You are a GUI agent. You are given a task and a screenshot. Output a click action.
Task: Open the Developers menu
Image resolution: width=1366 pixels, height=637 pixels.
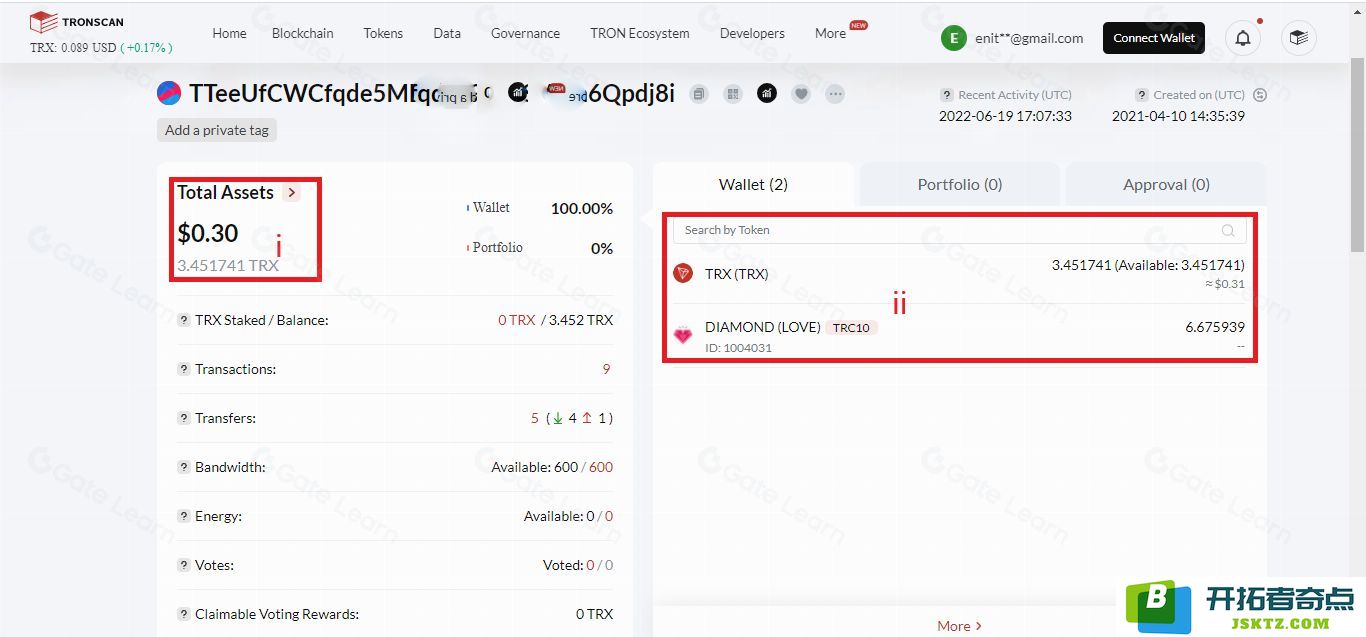click(752, 33)
